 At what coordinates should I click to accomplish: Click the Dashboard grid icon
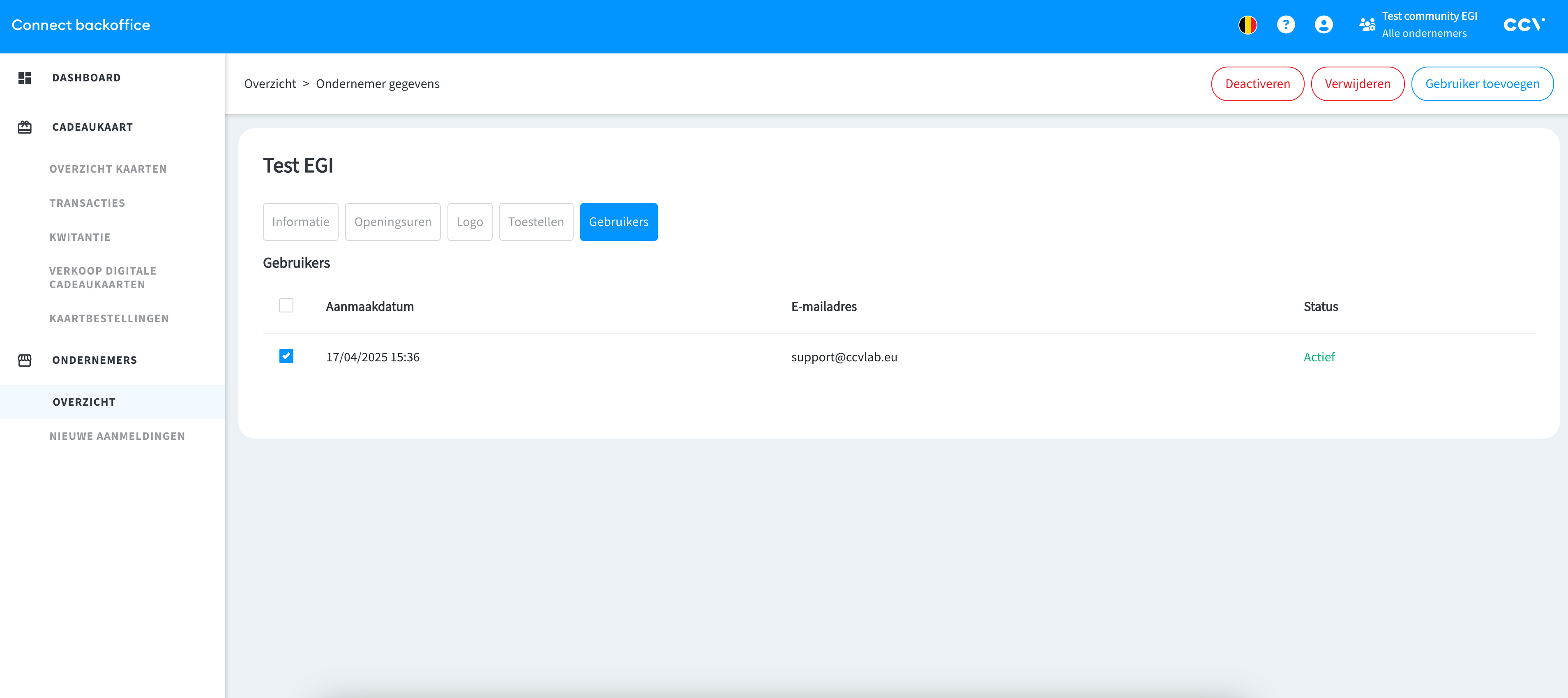point(25,78)
